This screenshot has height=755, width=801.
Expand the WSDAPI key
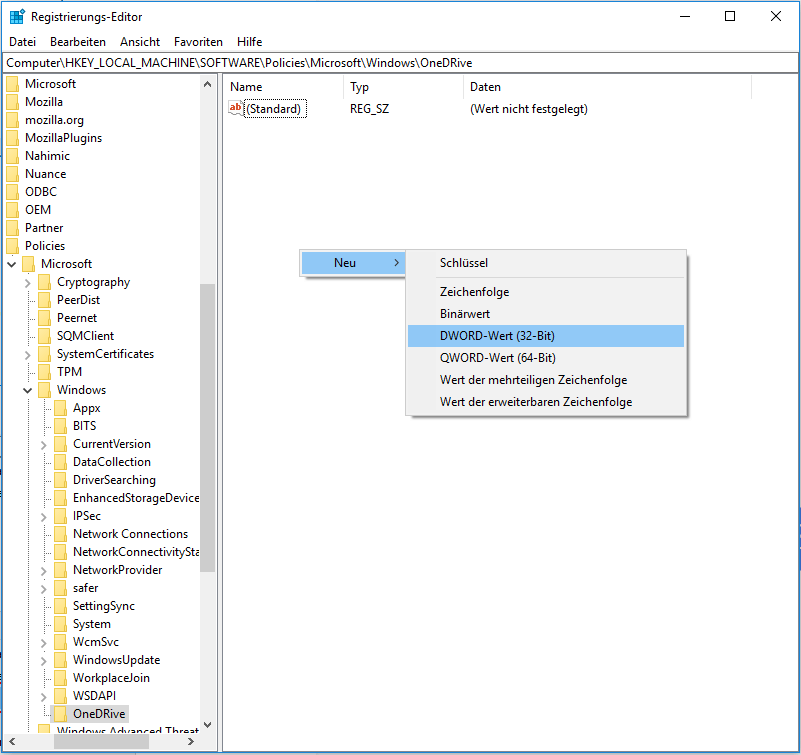point(43,696)
